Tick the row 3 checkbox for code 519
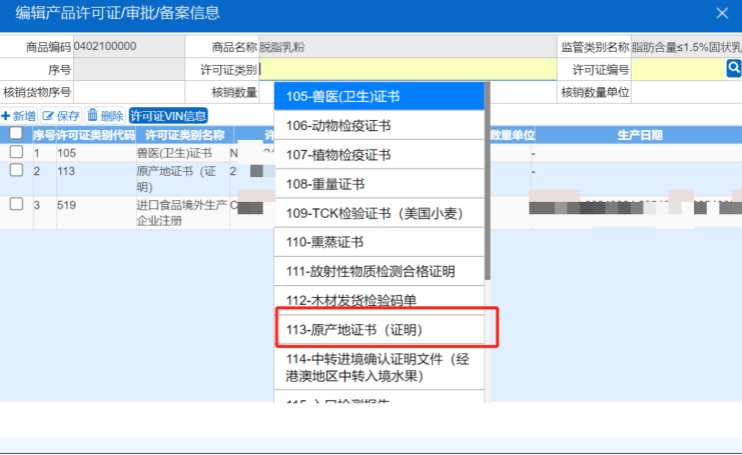Screen dimensions: 742x455 coord(16,204)
